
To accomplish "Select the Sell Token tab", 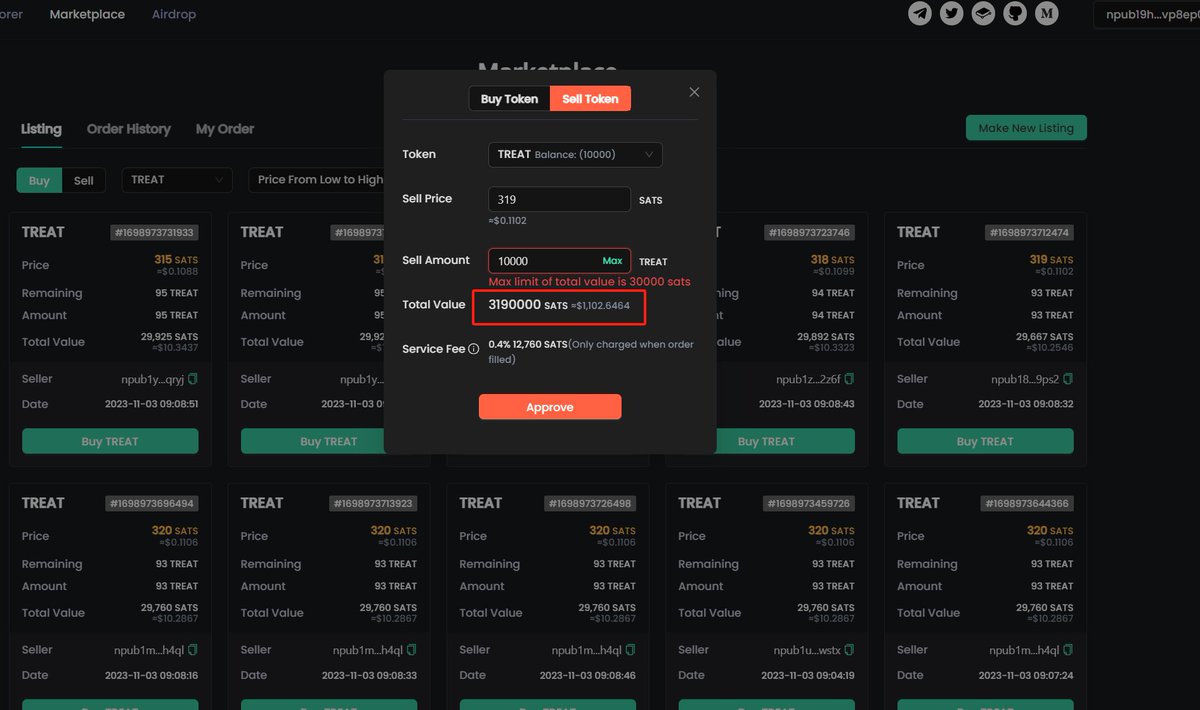I will tap(590, 98).
